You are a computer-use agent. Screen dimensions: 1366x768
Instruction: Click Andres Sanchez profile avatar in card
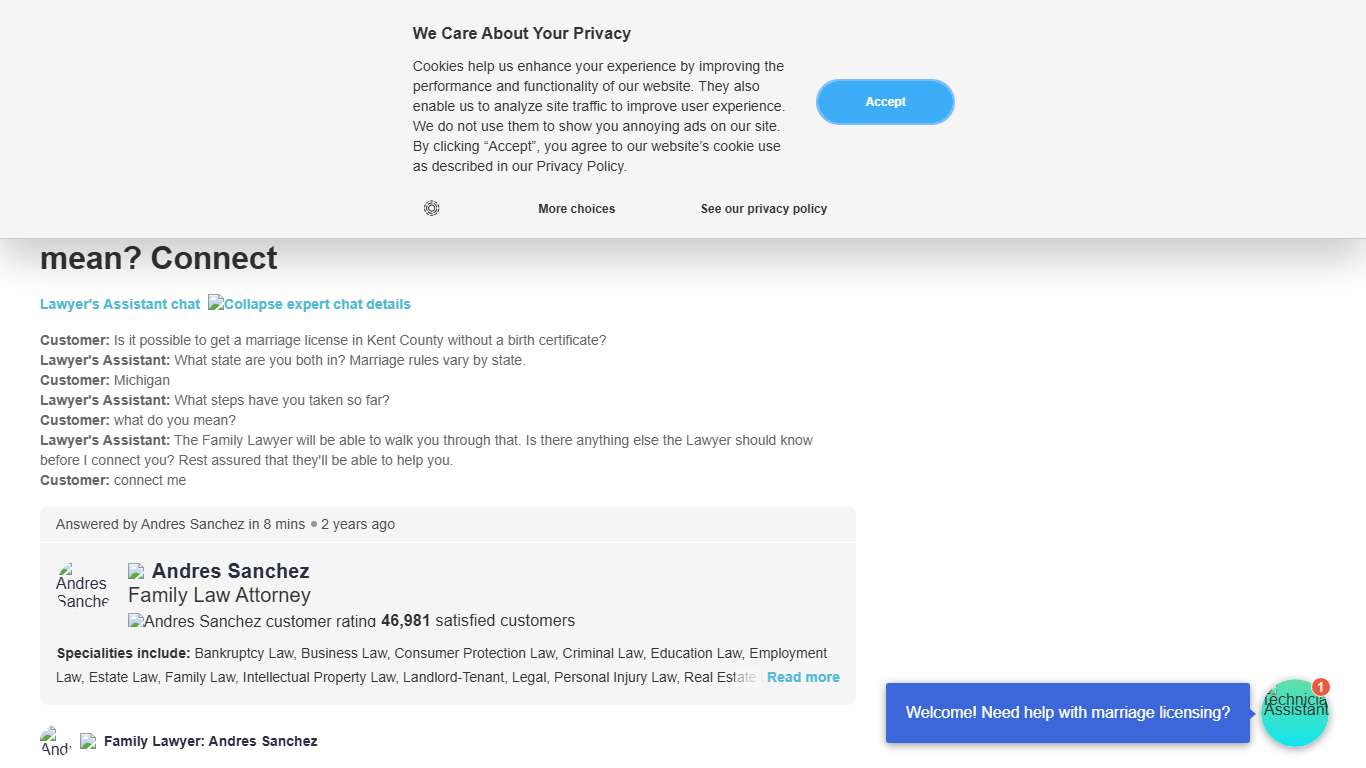point(82,585)
